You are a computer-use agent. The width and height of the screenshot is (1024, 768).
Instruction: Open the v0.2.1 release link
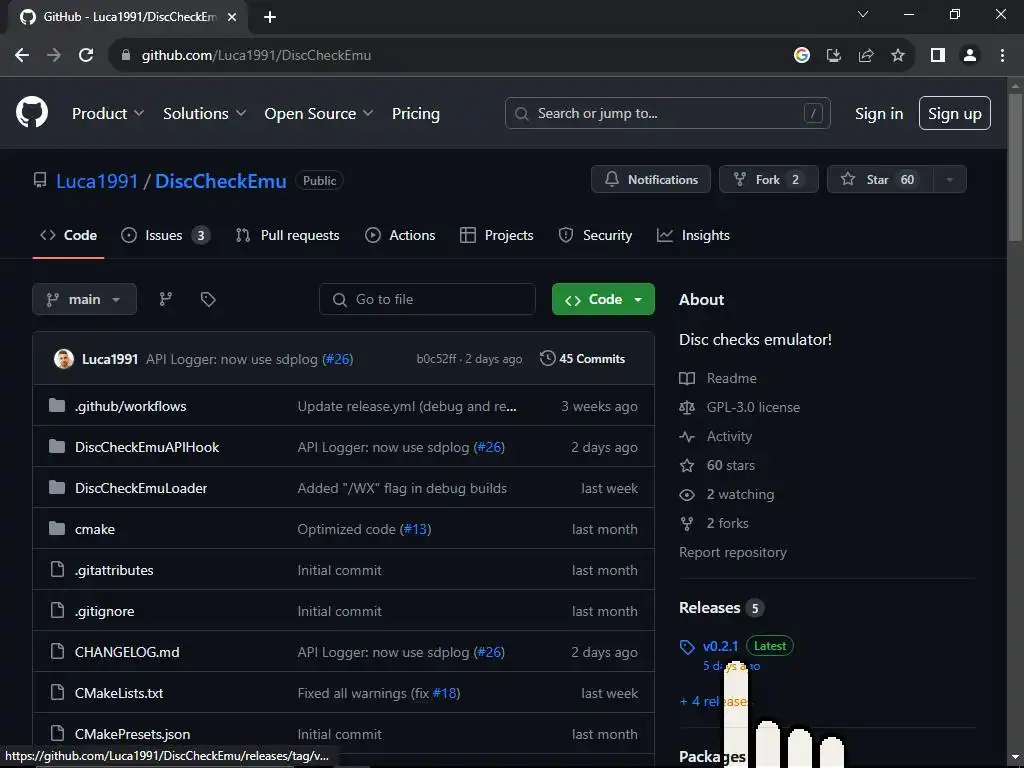point(720,646)
